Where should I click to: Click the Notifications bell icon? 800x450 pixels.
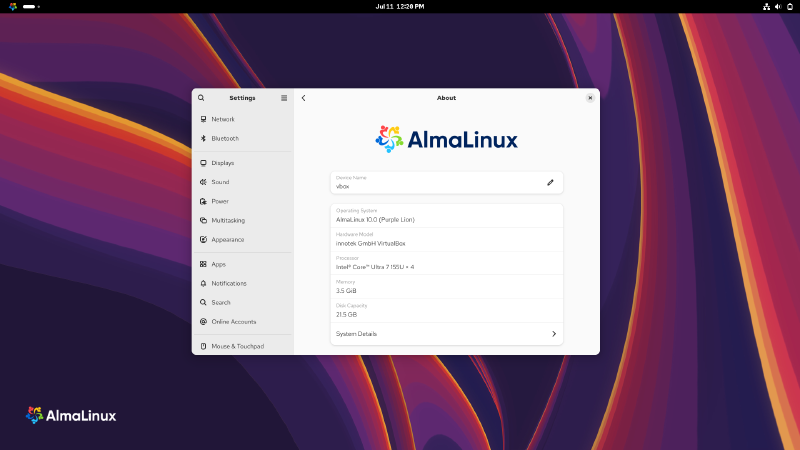[x=203, y=283]
